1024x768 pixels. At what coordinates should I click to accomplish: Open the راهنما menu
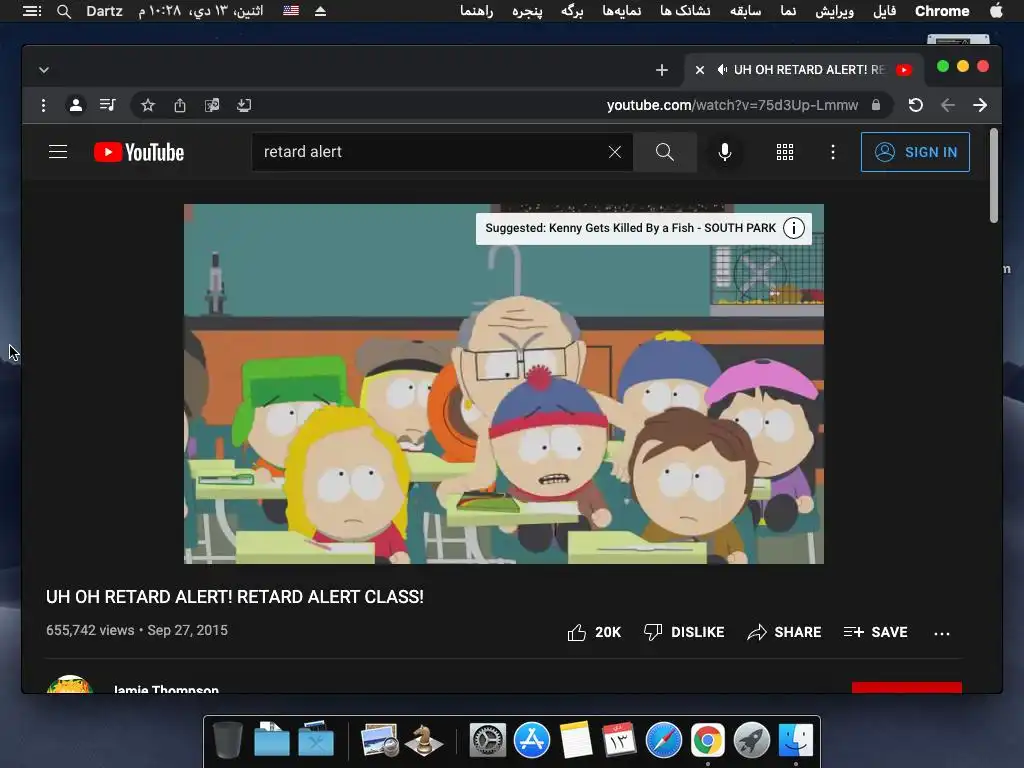(x=477, y=11)
